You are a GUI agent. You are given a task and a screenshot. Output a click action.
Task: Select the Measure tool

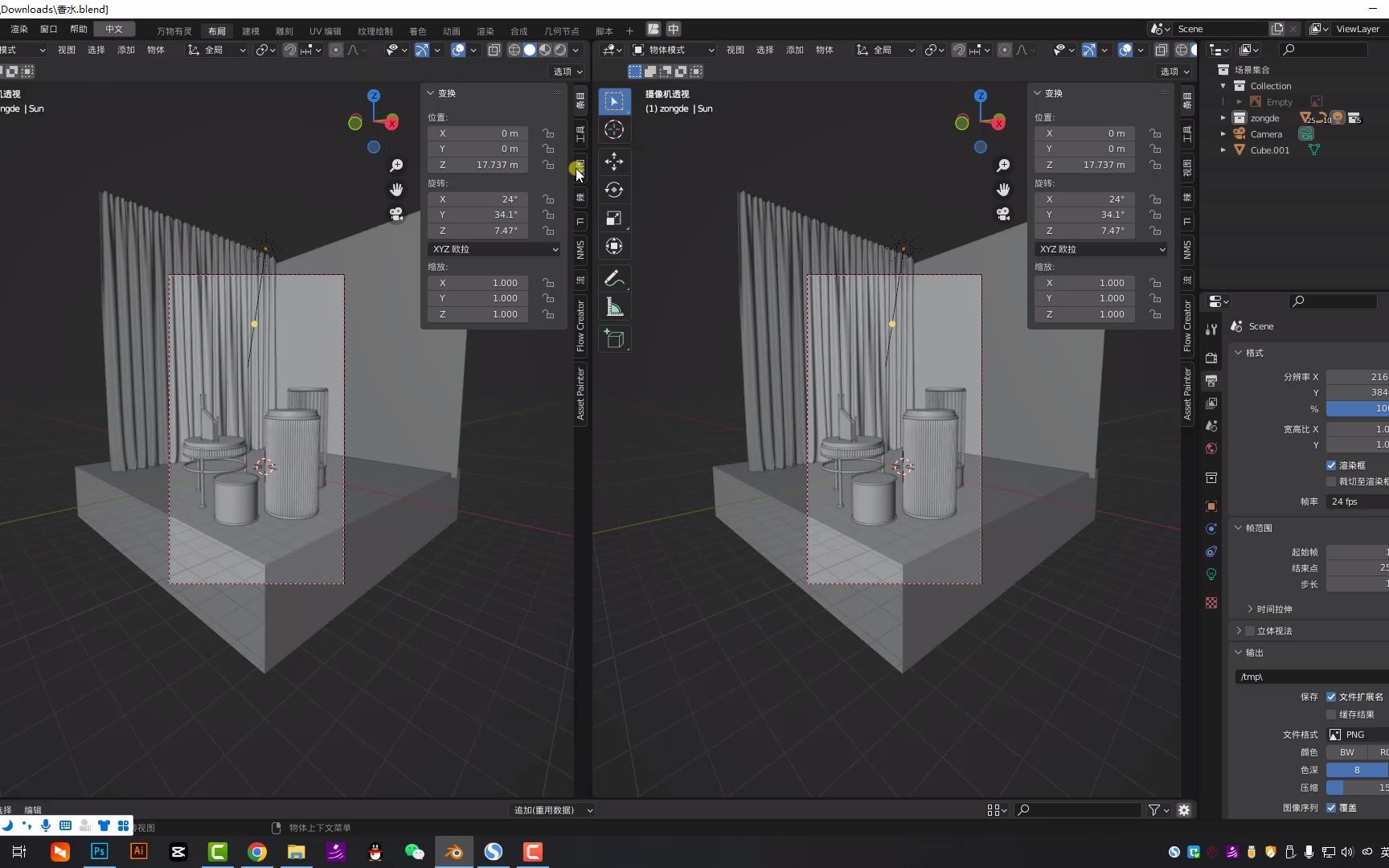click(x=614, y=305)
